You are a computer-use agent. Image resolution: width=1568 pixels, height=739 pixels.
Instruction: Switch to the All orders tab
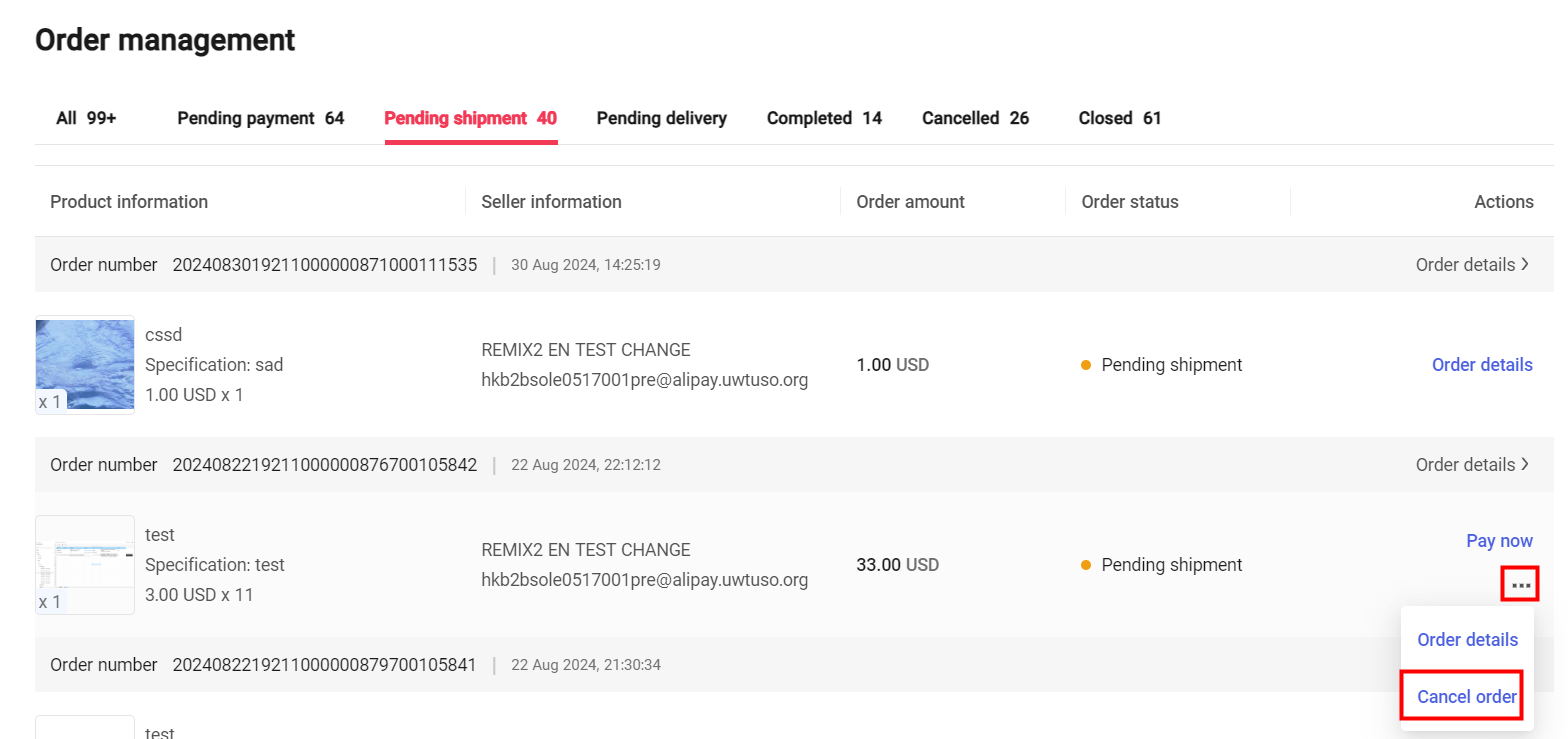[x=86, y=118]
